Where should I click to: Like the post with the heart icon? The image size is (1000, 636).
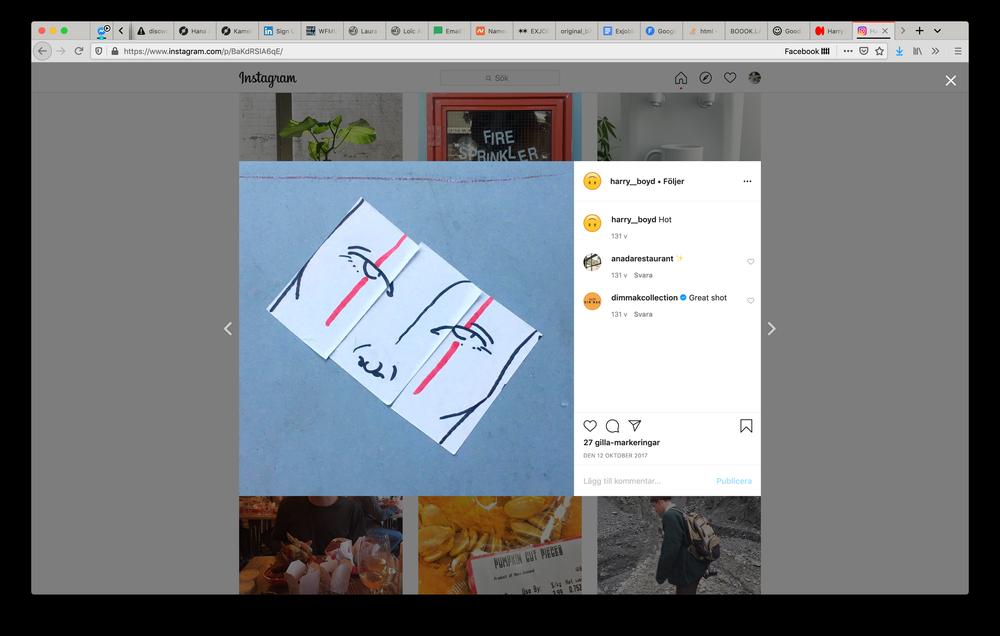tap(590, 425)
